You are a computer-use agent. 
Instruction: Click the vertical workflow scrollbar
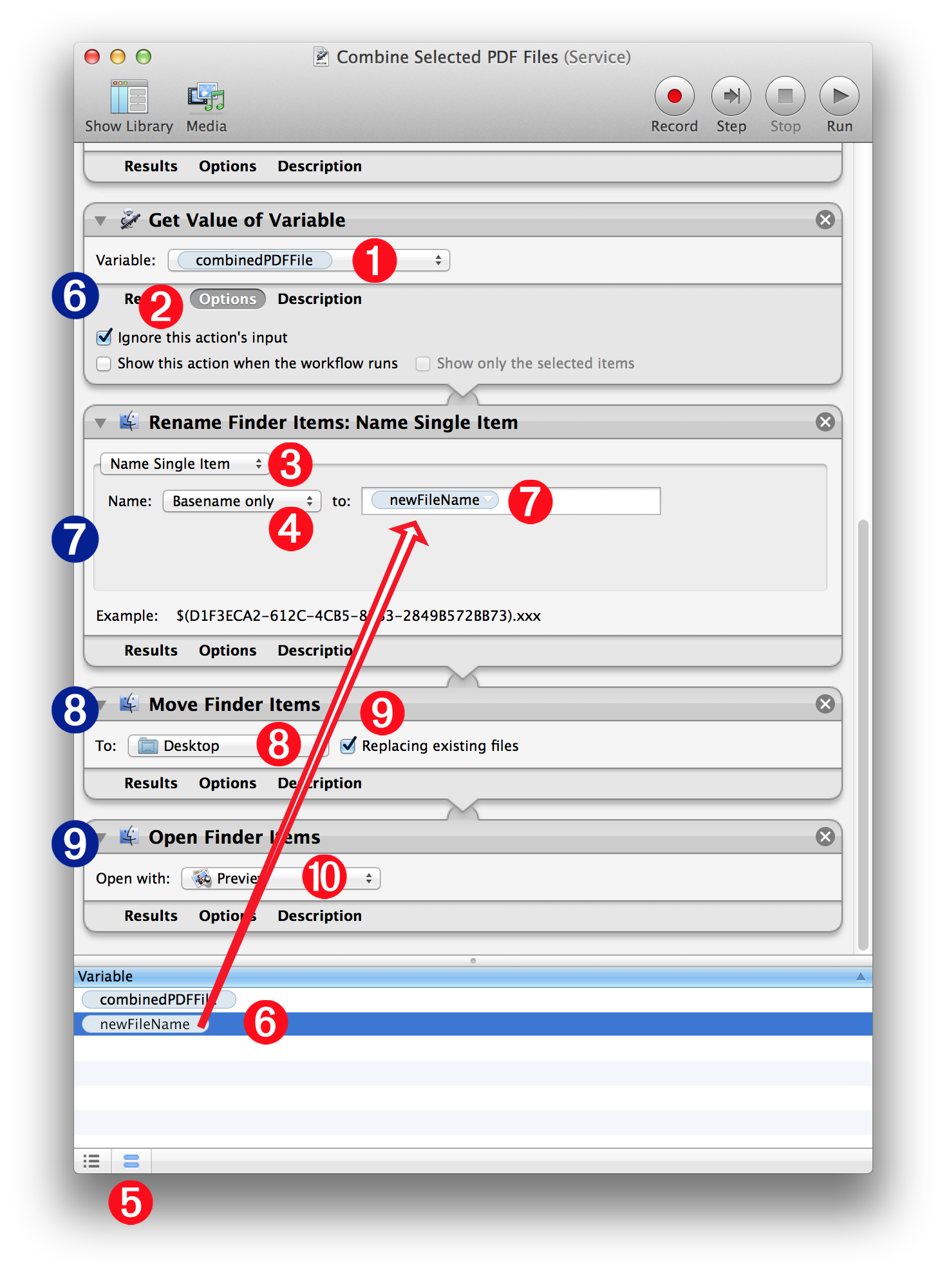tap(863, 734)
